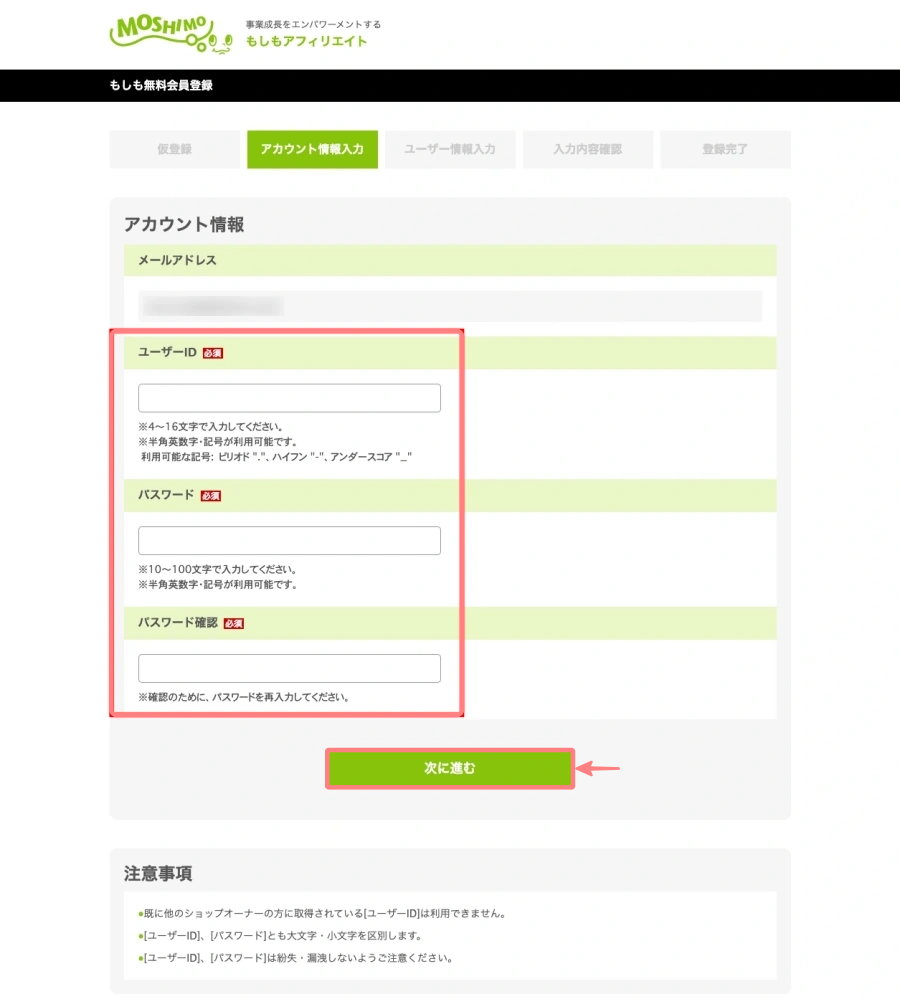
Task: Click the 必須 badge beside パスワード確認
Action: [234, 624]
